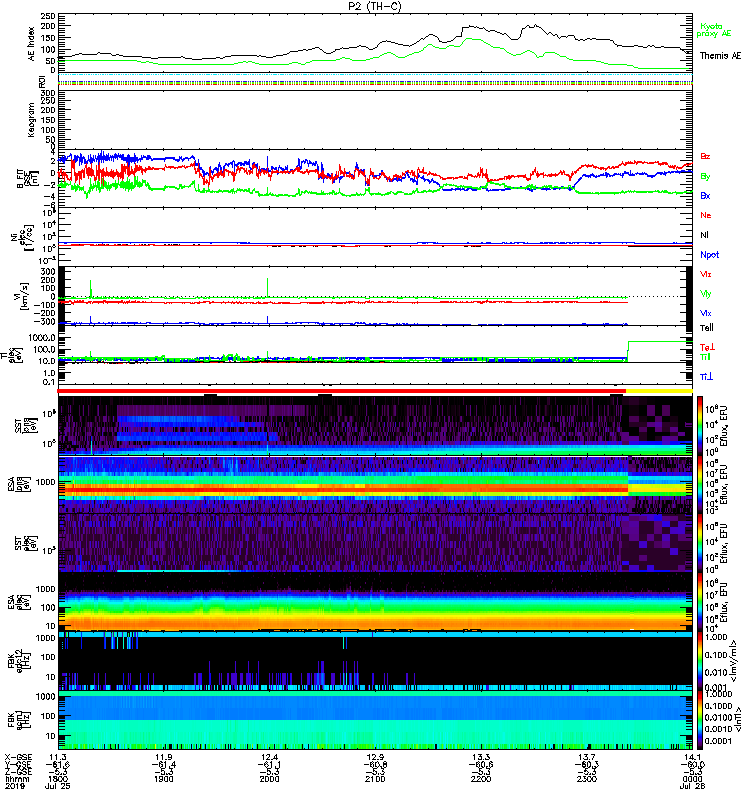Click the blue Bx legend label
750x800 pixels.
(x=705, y=195)
